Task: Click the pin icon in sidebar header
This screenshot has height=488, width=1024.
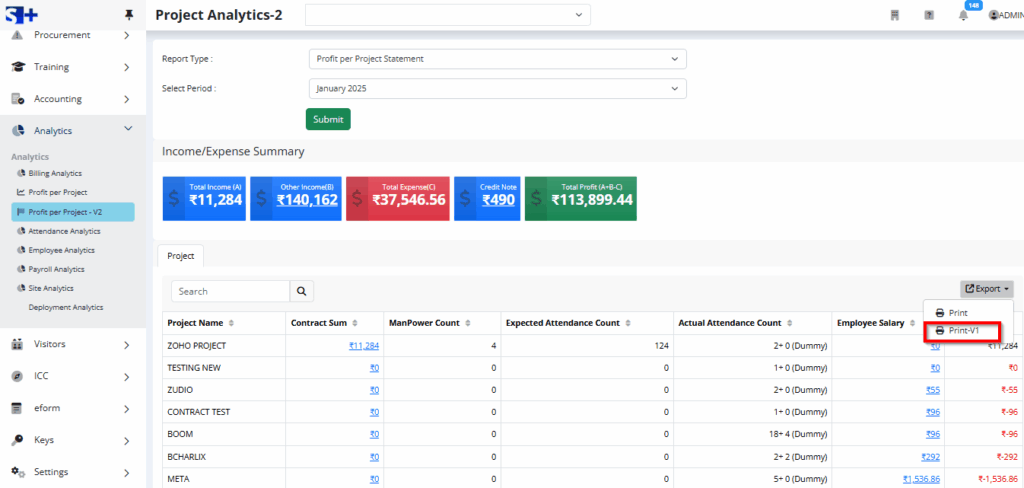Action: (128, 14)
